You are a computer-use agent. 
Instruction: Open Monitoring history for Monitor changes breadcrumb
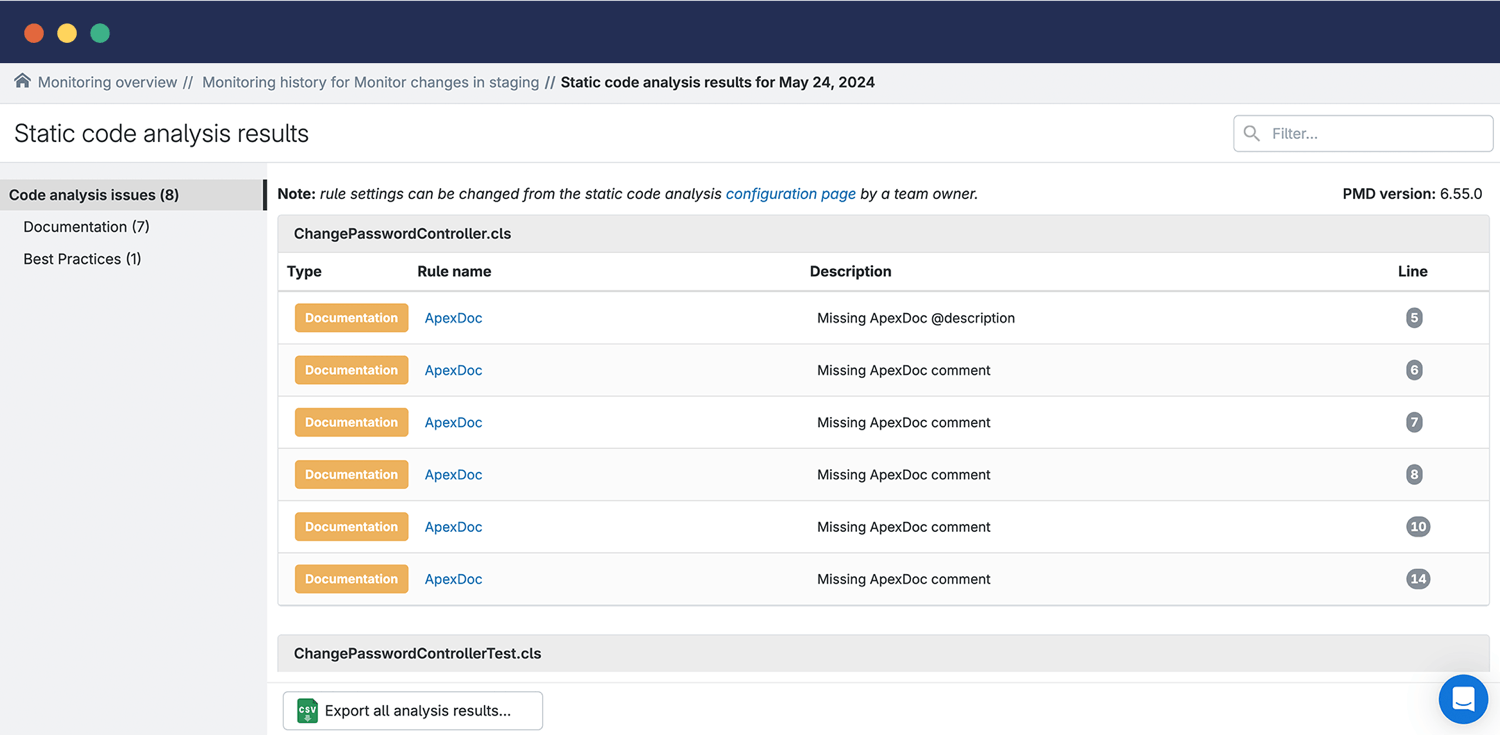coord(370,82)
